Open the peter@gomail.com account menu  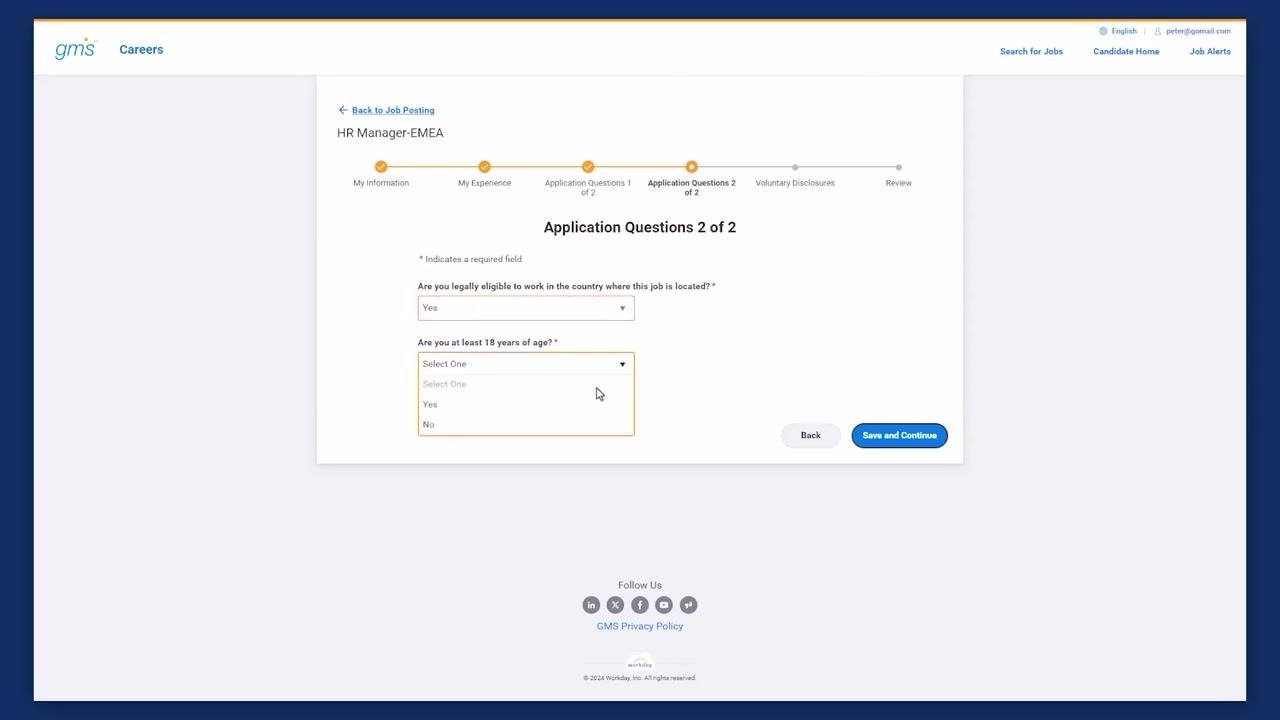(1198, 31)
